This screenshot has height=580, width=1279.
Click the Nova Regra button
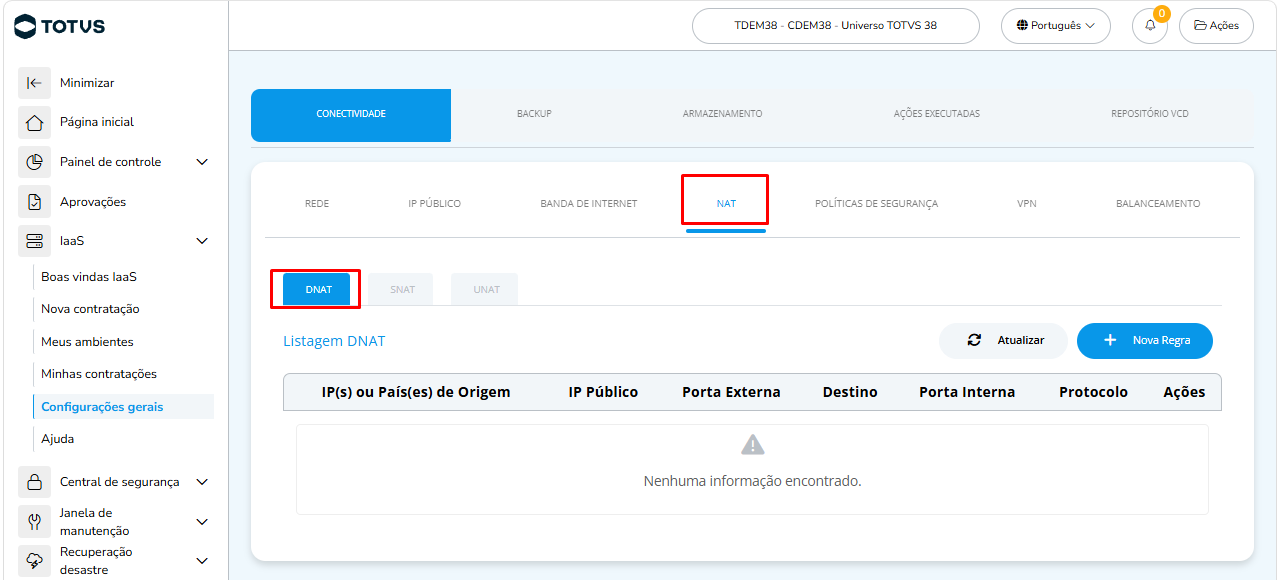point(1145,340)
